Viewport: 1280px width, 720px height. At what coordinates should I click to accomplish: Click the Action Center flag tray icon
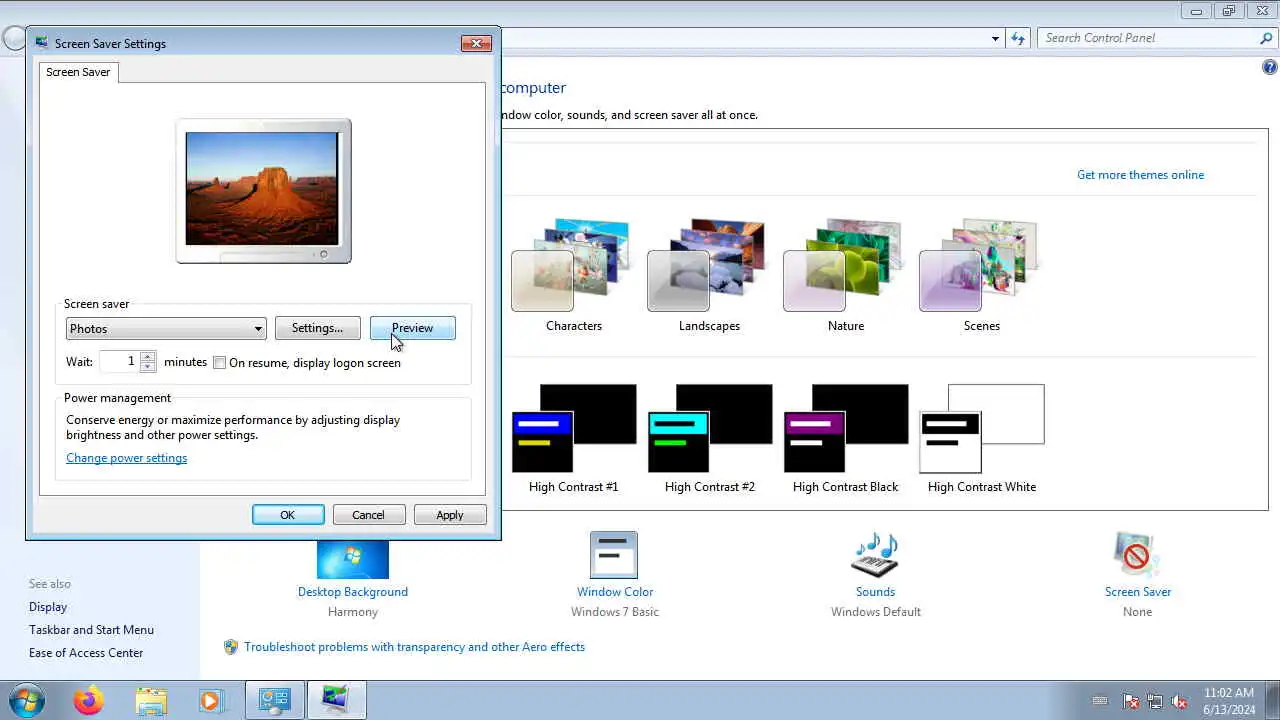pyautogui.click(x=1131, y=701)
